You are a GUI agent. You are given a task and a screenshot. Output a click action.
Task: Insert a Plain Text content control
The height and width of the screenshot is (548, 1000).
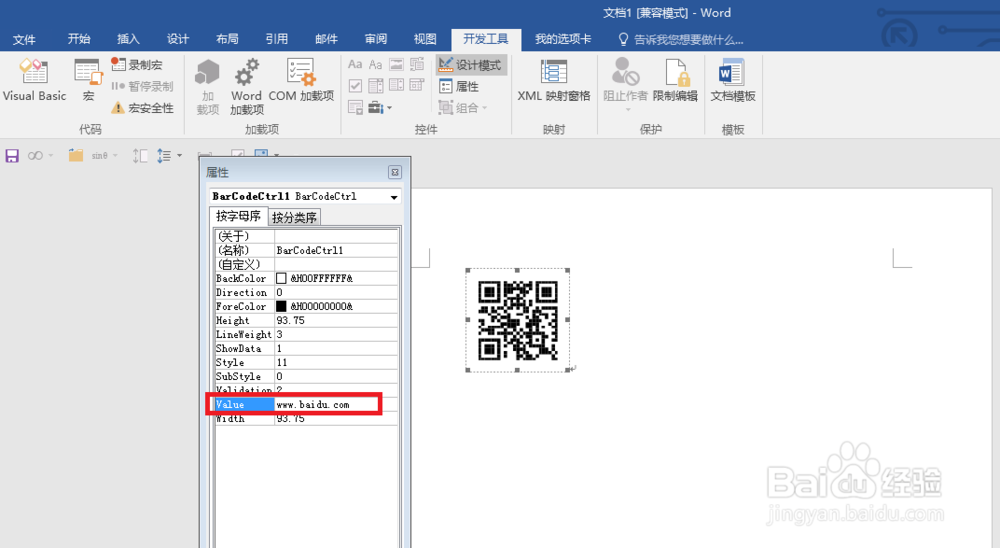click(376, 64)
